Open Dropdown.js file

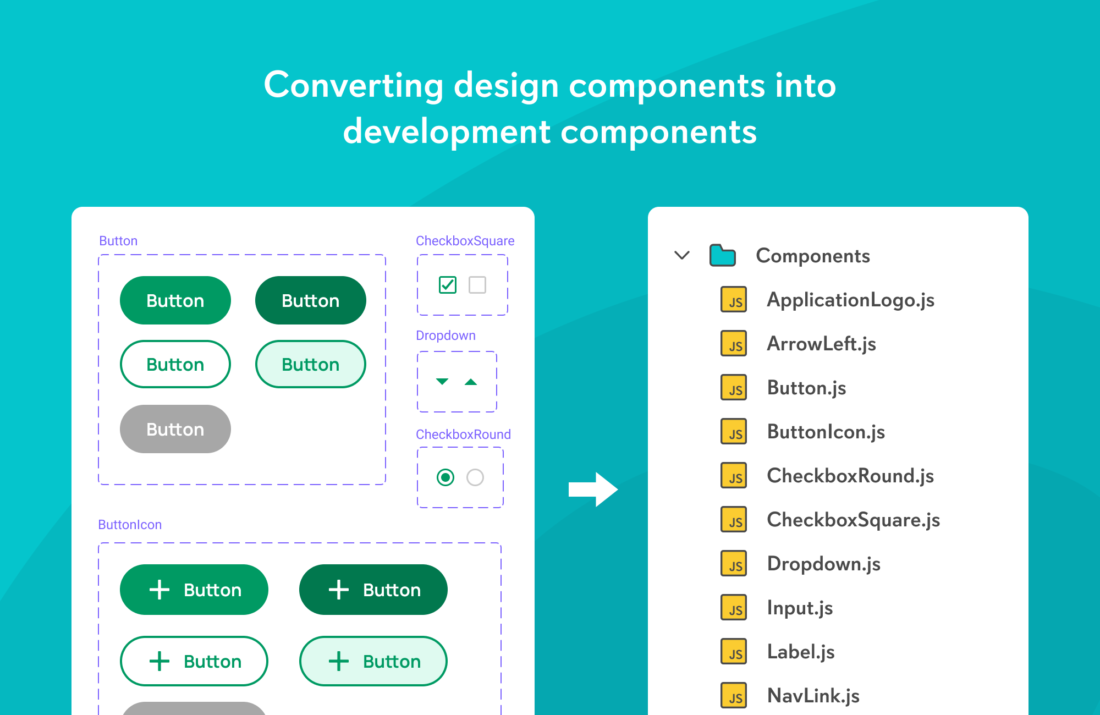click(824, 563)
